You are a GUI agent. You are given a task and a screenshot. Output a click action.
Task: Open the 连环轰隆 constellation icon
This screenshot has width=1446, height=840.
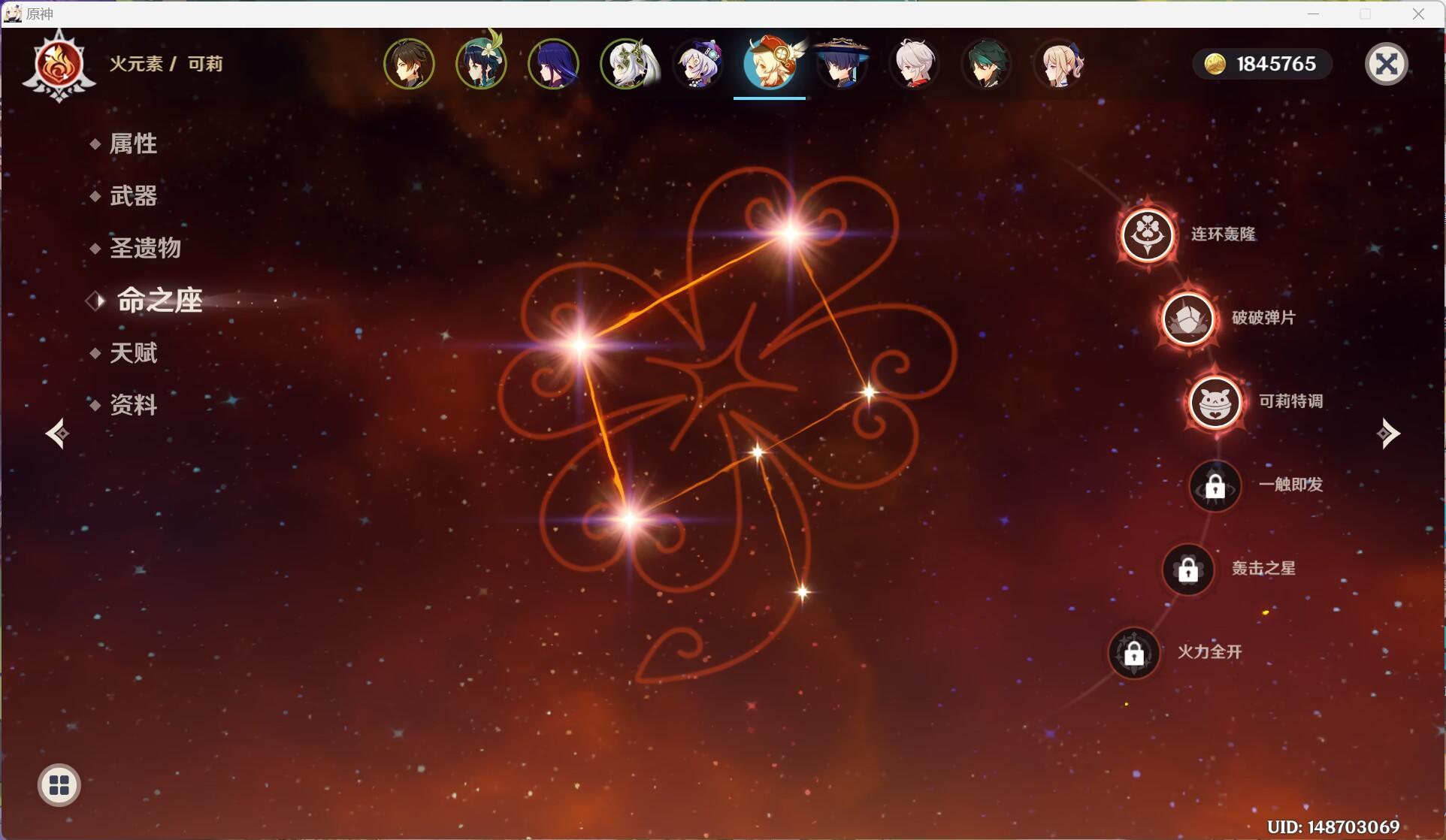(x=1147, y=234)
